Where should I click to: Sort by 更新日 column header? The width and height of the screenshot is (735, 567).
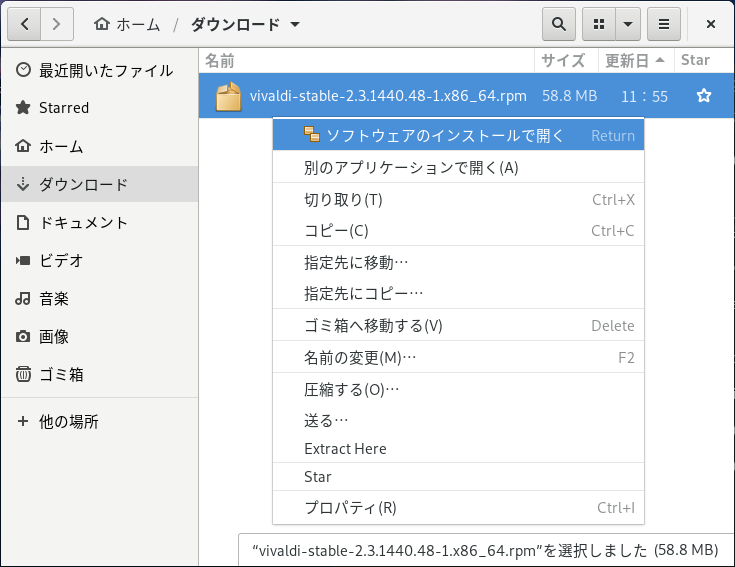(x=636, y=60)
